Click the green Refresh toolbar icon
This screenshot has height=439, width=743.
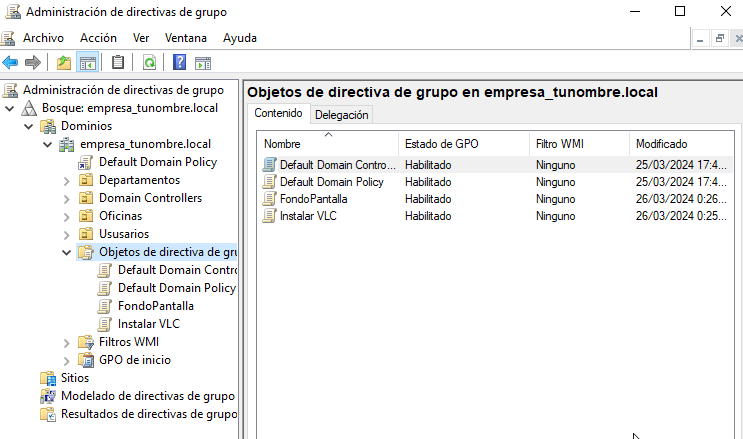149,62
